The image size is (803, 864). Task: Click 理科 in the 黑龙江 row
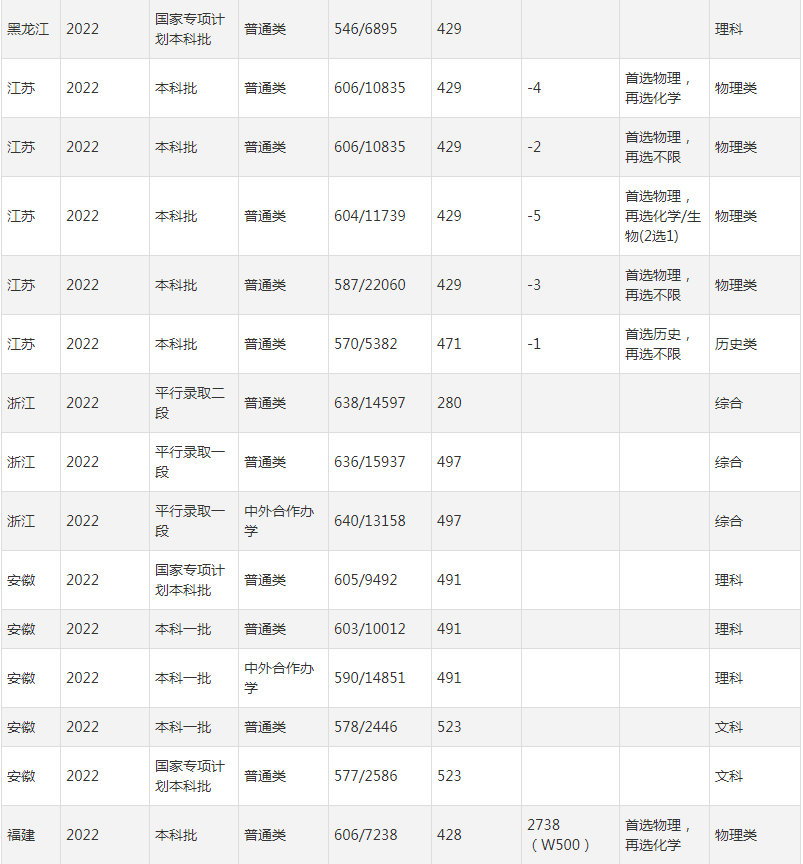pos(729,29)
